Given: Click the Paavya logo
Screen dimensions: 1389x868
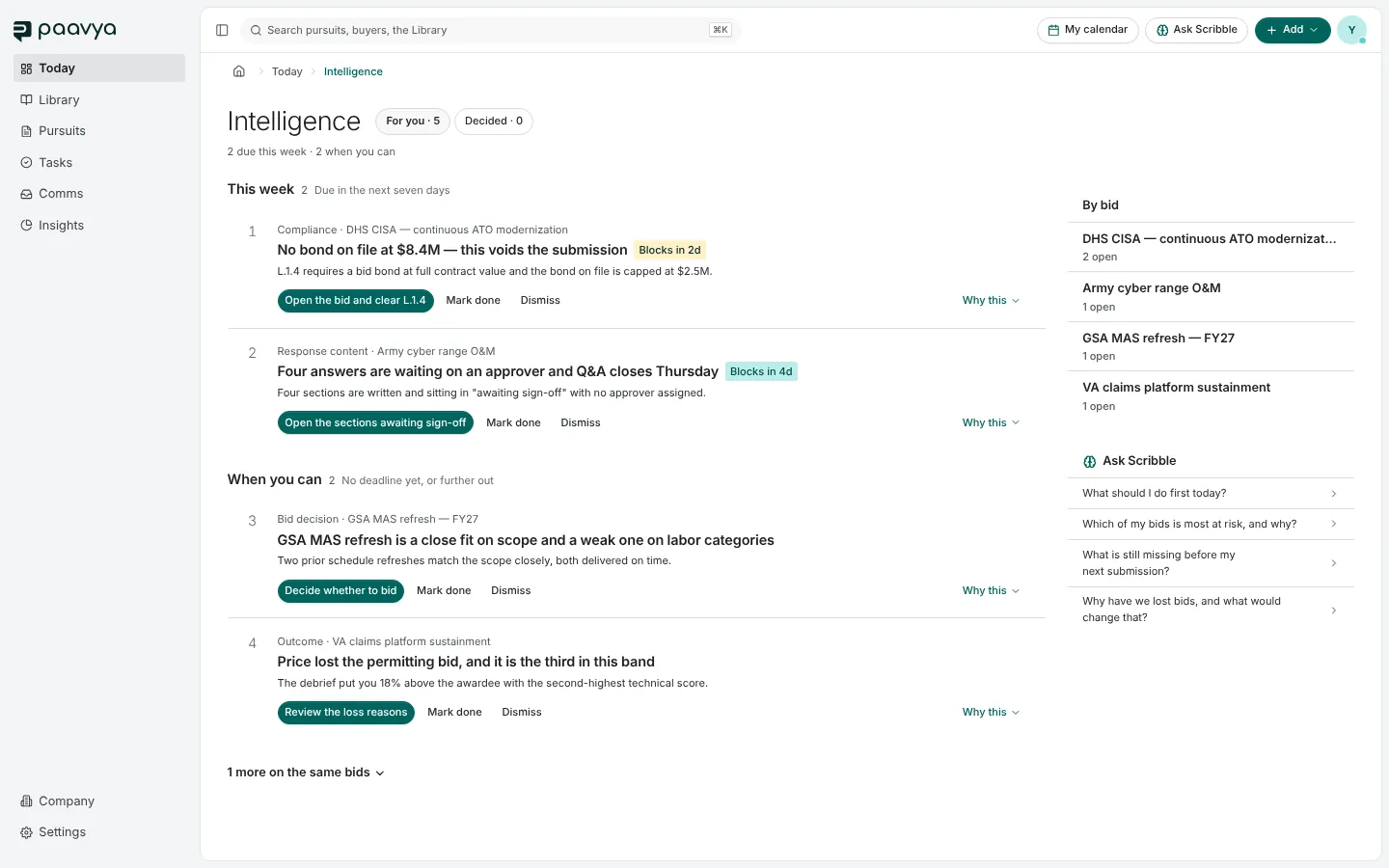Looking at the screenshot, I should (65, 30).
